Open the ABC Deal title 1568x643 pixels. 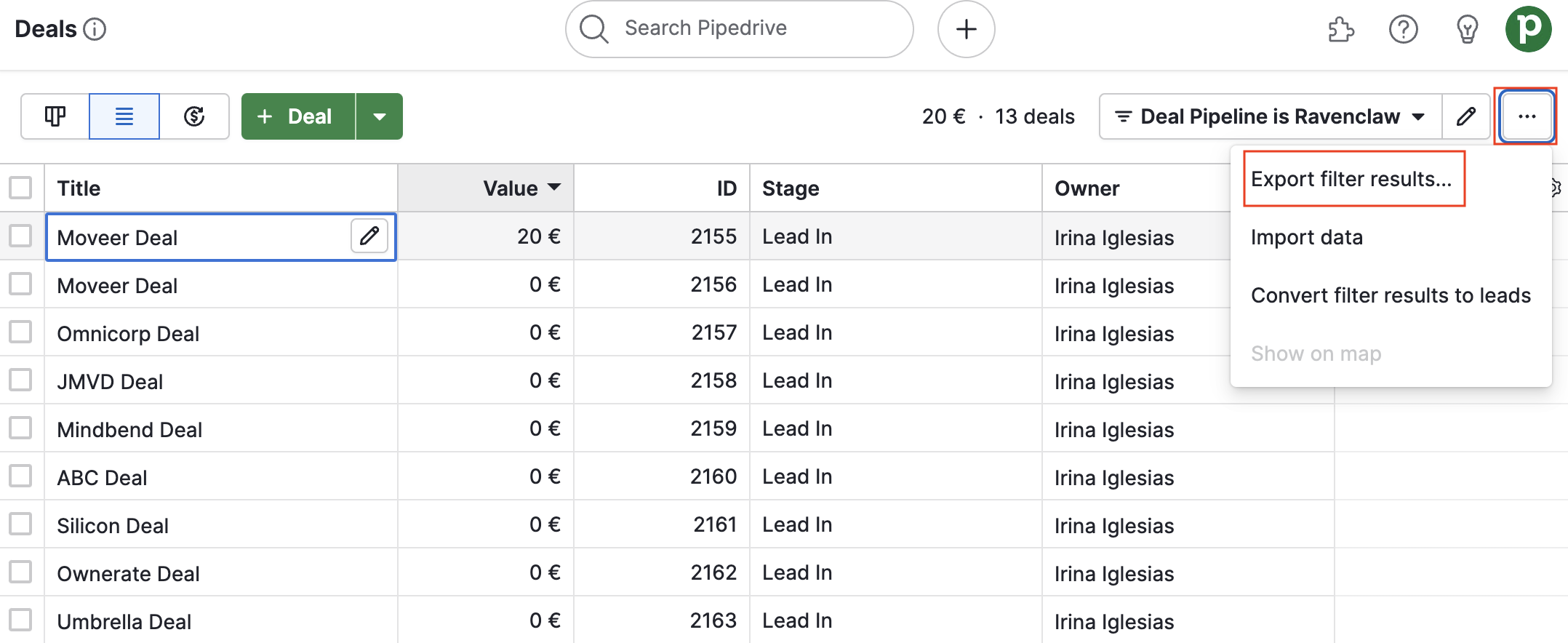[102, 478]
